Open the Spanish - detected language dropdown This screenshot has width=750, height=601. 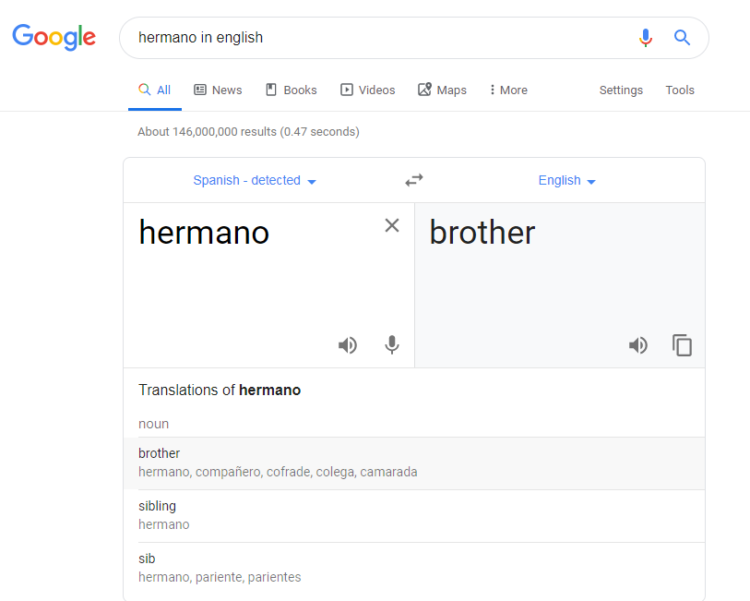pos(254,181)
